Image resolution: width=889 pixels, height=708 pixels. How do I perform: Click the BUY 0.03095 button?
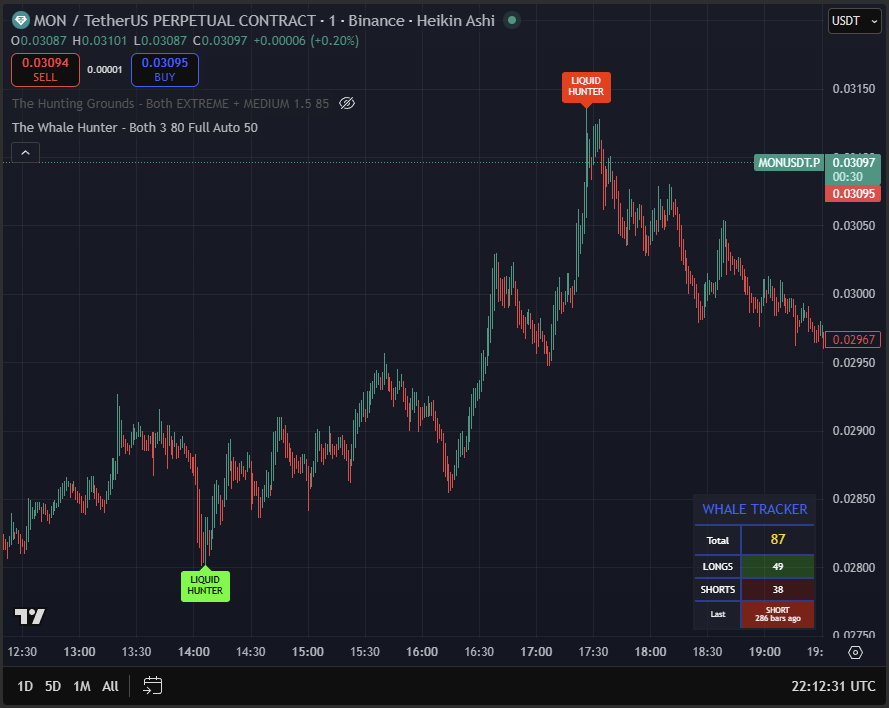pyautogui.click(x=163, y=70)
